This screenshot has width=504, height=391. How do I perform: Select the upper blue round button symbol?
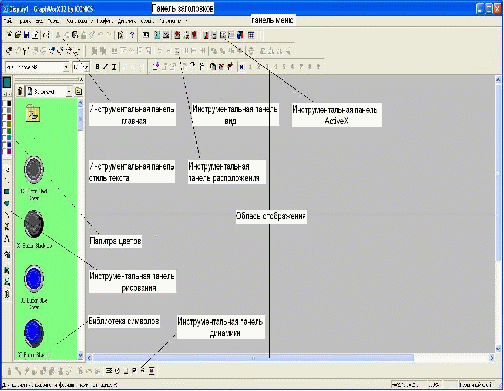click(34, 278)
